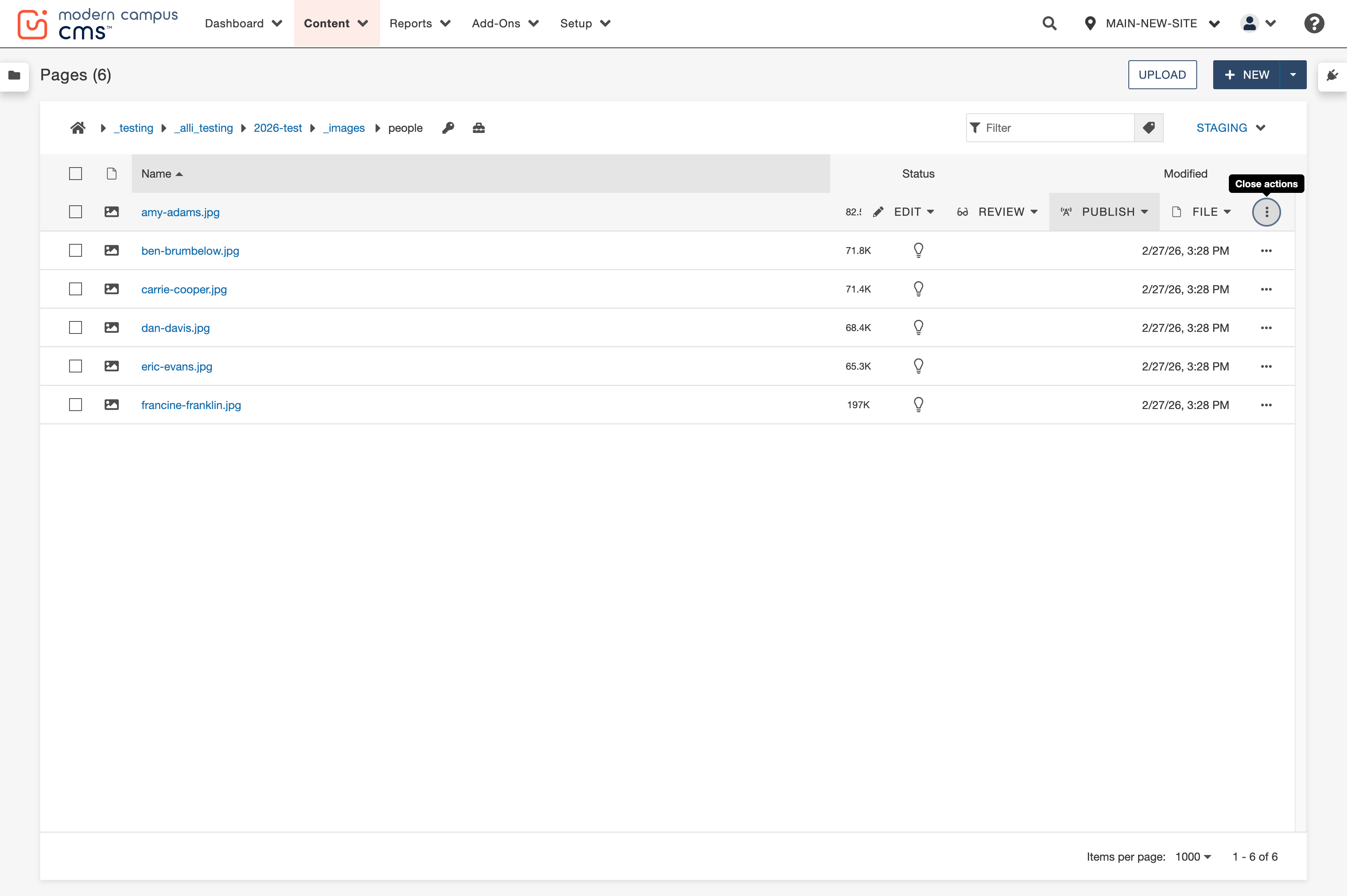Image resolution: width=1347 pixels, height=896 pixels.
Task: Expand the File dropdown for amy-adams.jpg
Action: pyautogui.click(x=1201, y=212)
